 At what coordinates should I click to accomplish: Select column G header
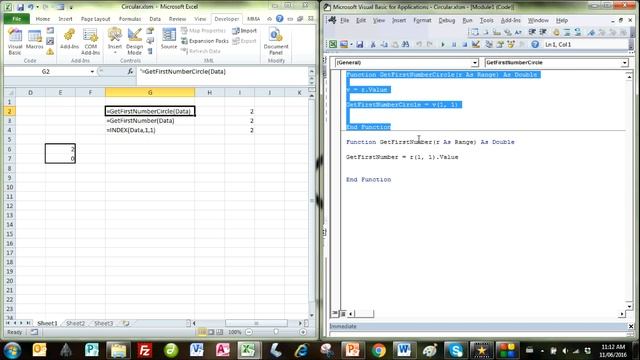coord(150,93)
